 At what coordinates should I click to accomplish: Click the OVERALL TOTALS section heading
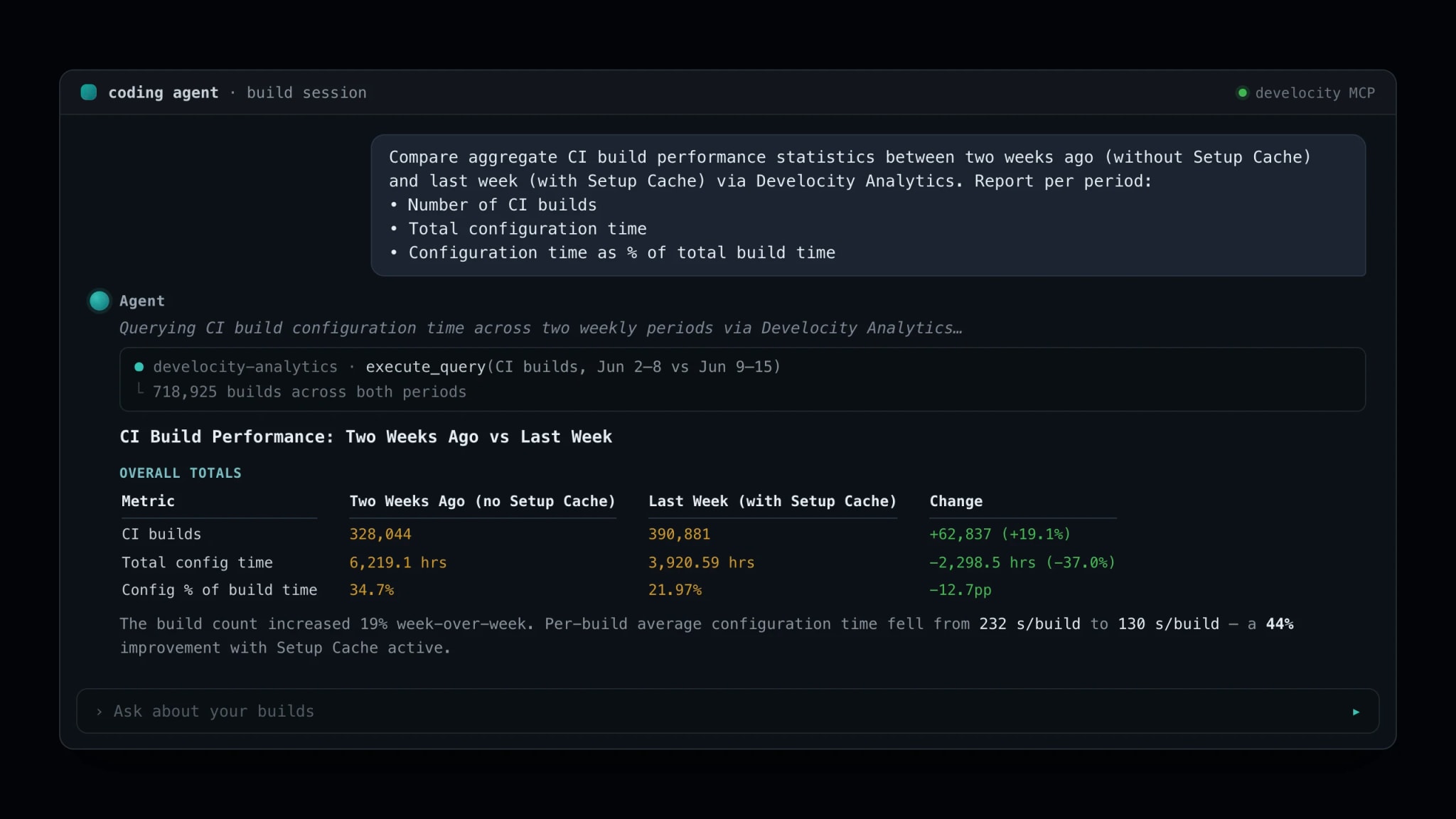(x=181, y=473)
